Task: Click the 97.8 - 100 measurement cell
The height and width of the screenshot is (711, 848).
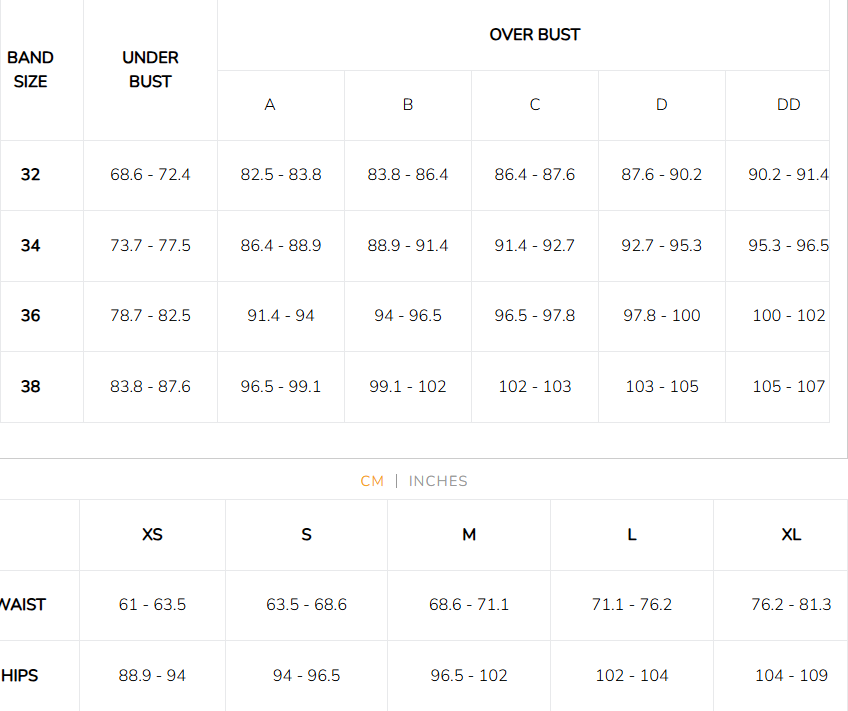Action: (x=661, y=316)
